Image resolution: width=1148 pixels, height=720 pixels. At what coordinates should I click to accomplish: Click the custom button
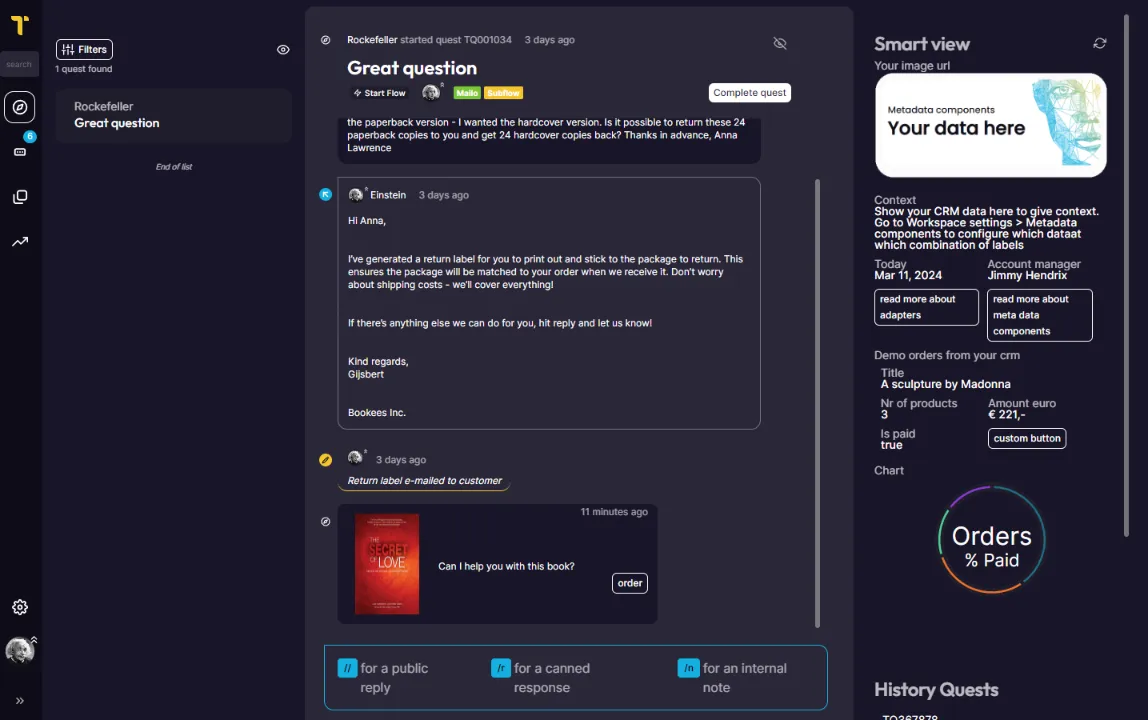[1026, 438]
